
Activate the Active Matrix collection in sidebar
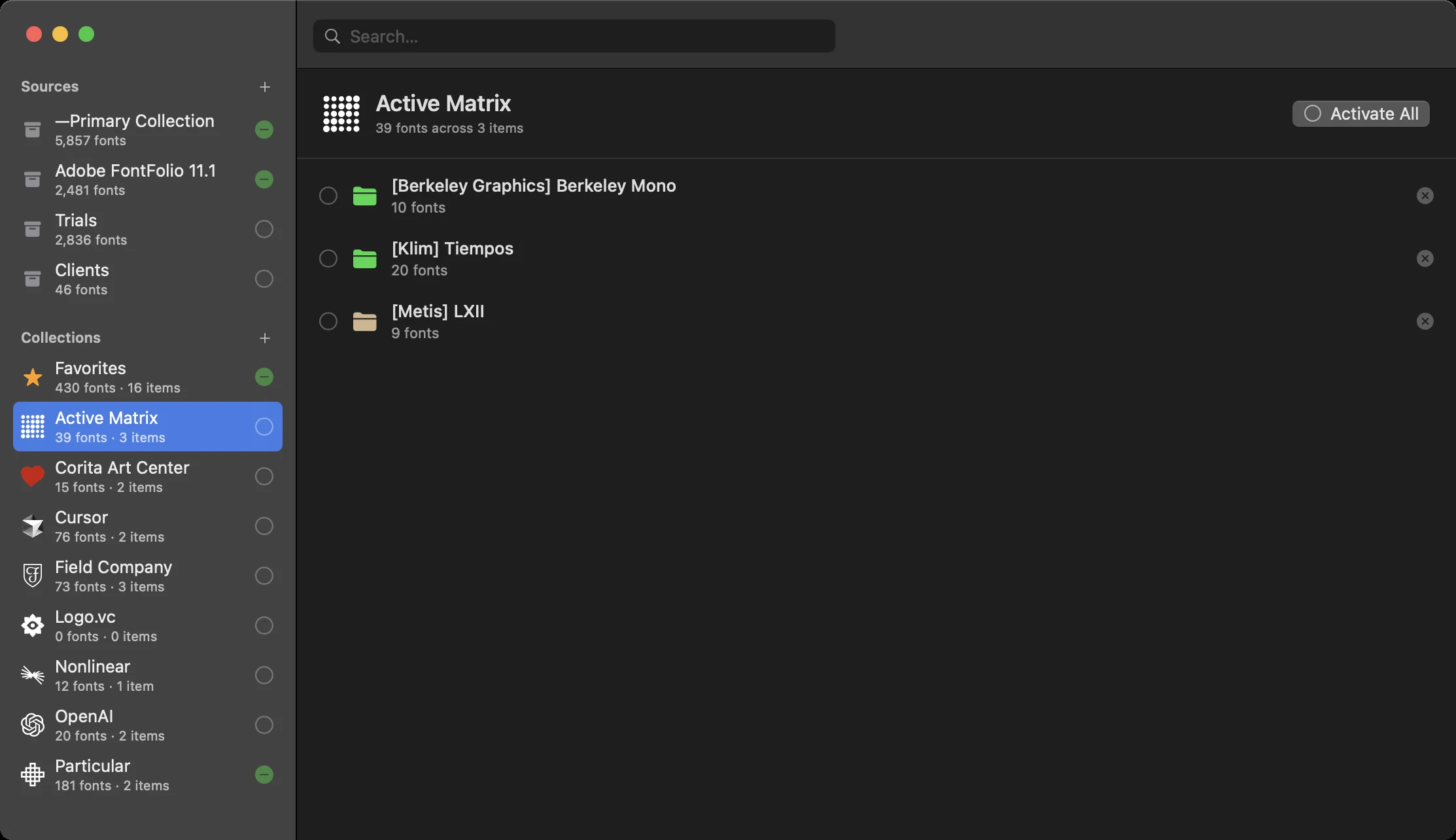(x=264, y=427)
